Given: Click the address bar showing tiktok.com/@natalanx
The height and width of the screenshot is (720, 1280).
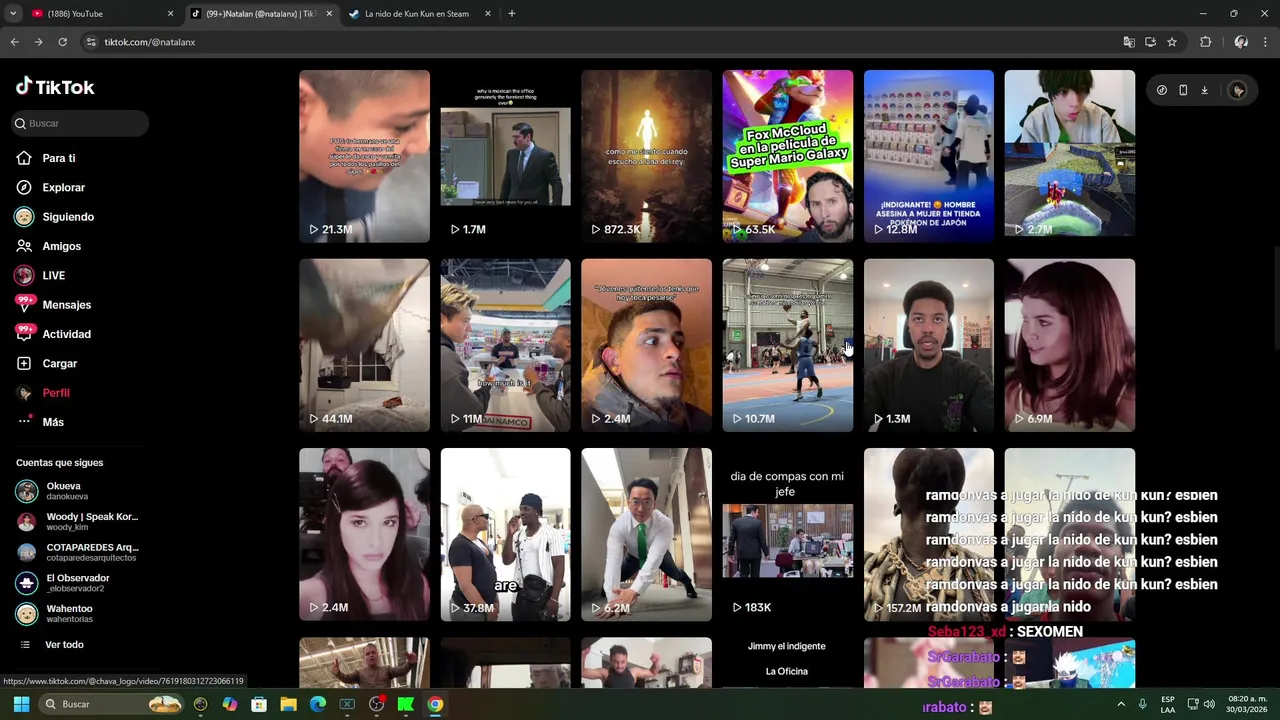Looking at the screenshot, I should [600, 42].
